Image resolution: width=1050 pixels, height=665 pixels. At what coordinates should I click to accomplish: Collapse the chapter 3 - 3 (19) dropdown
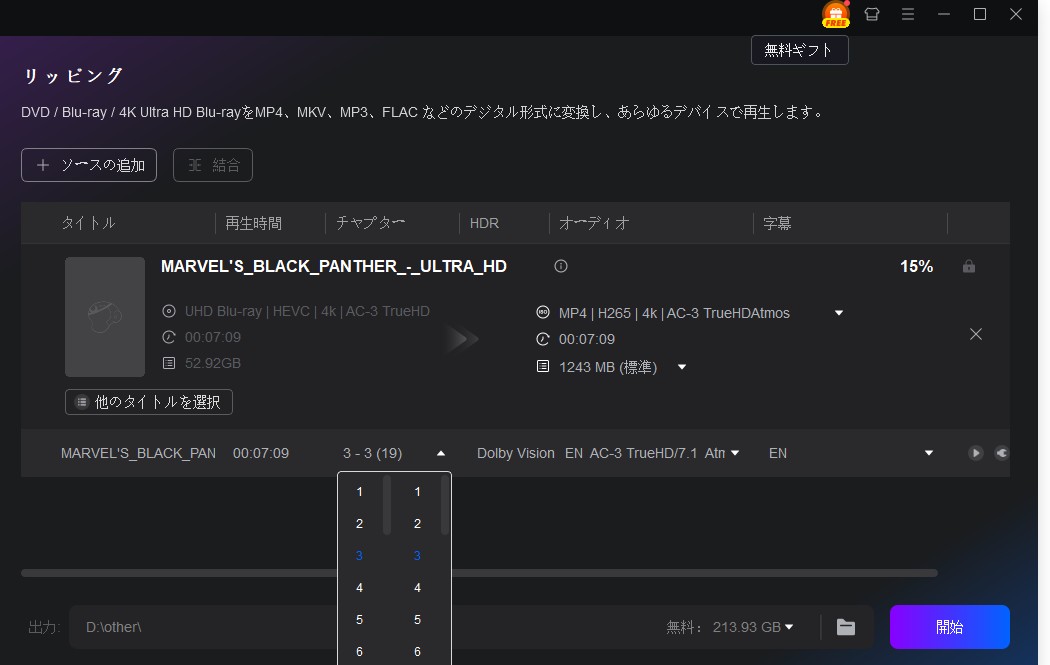tap(441, 453)
